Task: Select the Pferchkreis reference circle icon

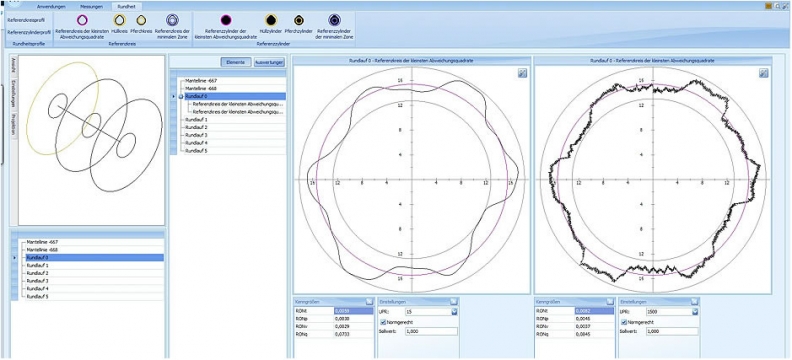Action: click(x=141, y=20)
